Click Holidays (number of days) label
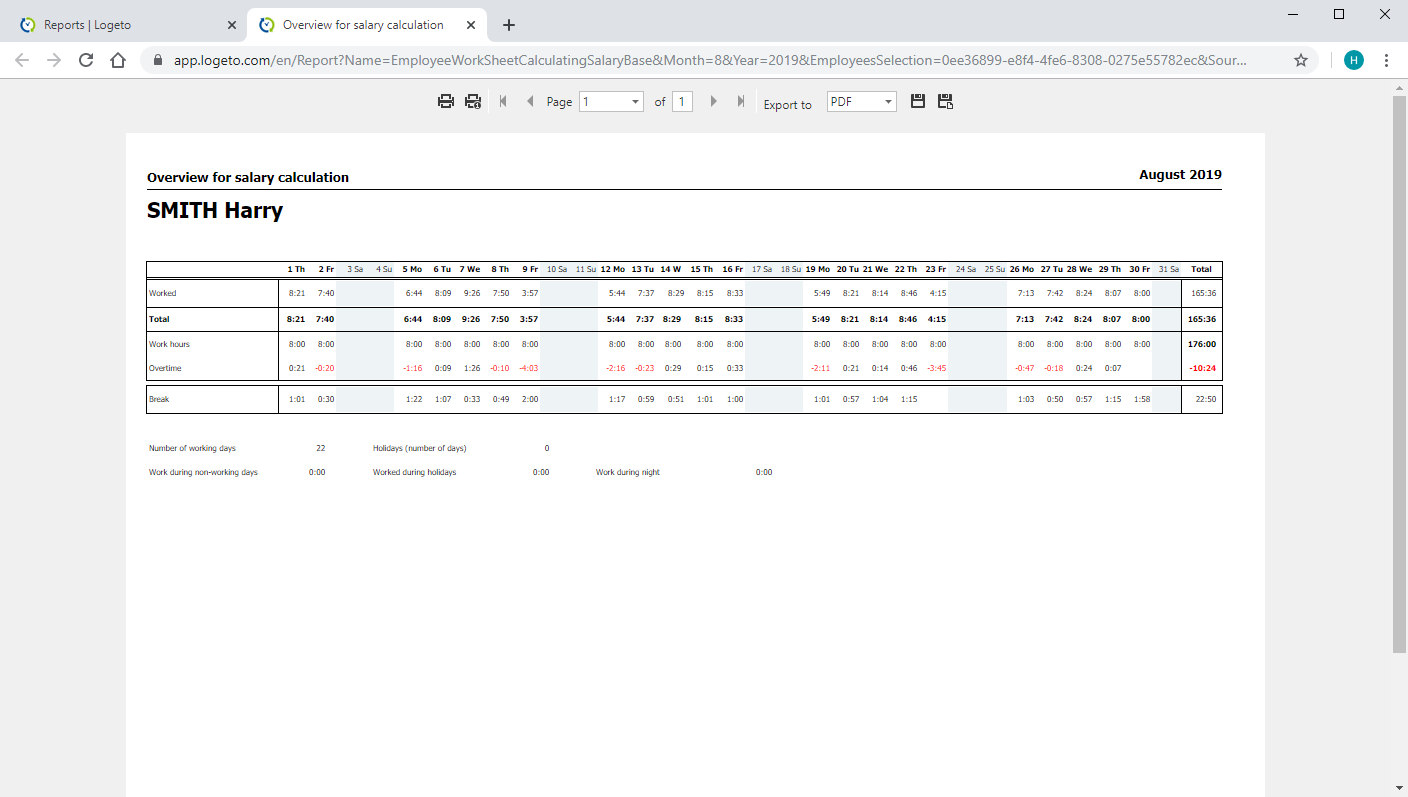Screen dimensions: 1408x797 [420, 448]
